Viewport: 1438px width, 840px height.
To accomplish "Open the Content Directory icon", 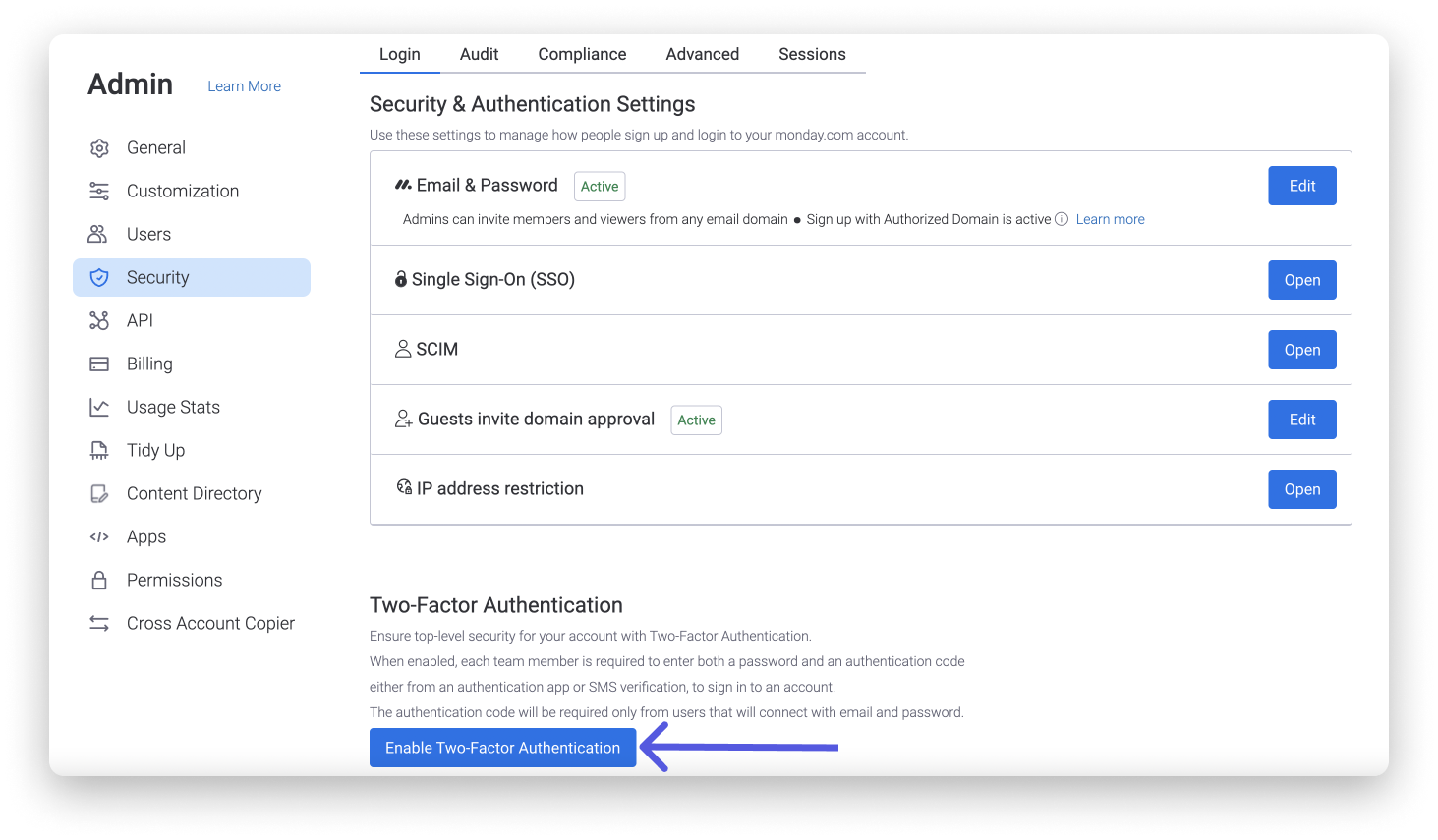I will coord(99,493).
